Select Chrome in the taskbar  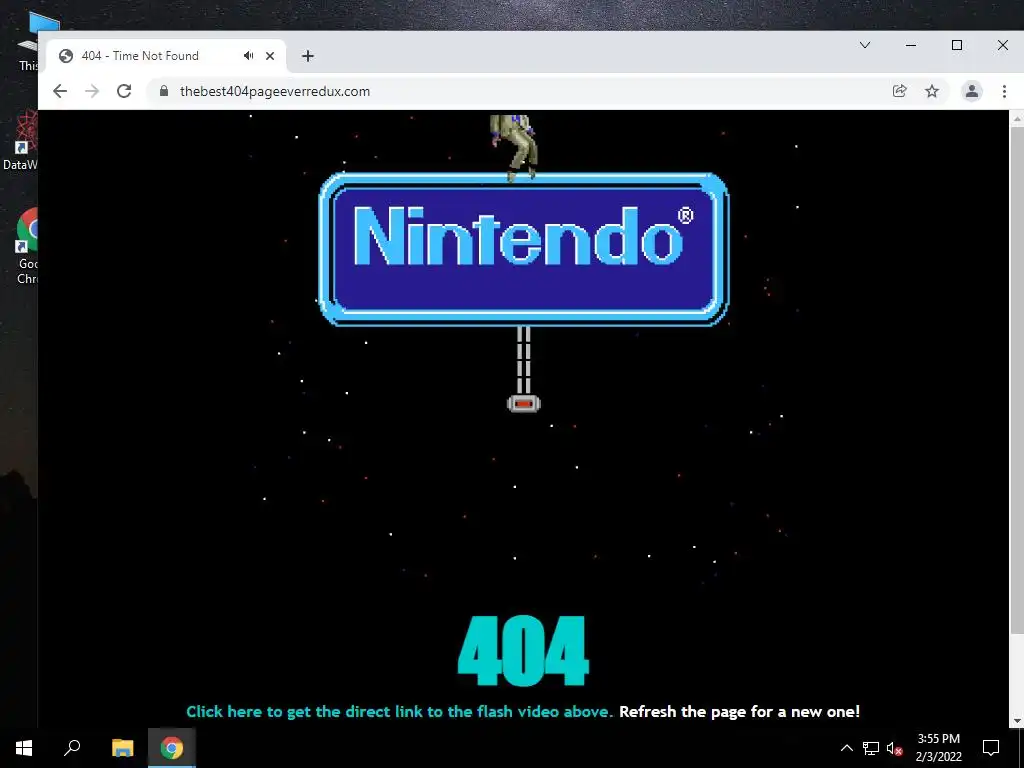tap(172, 748)
